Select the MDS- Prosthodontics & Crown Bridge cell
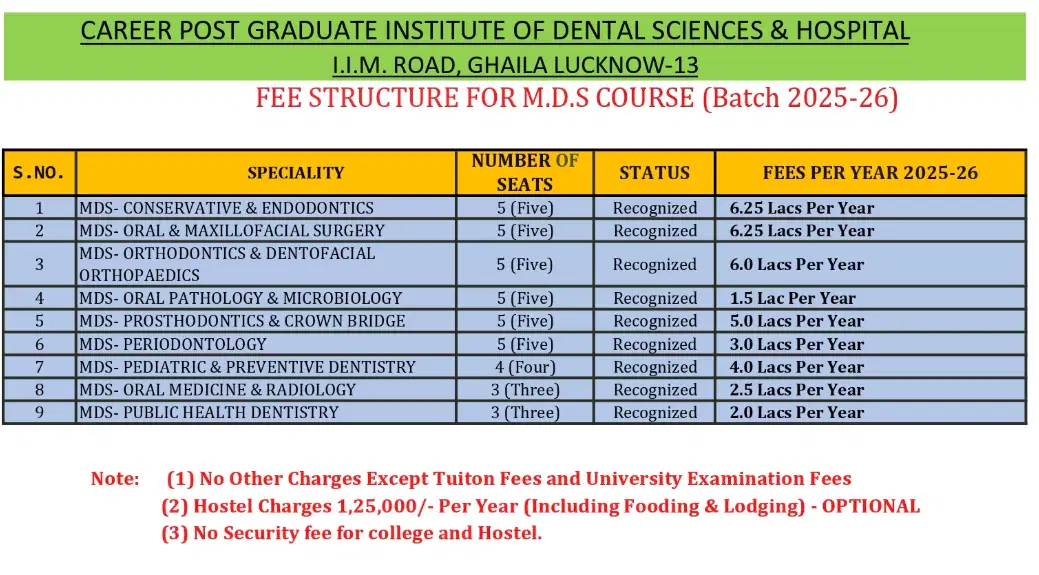This screenshot has height=575, width=1039. tap(243, 321)
